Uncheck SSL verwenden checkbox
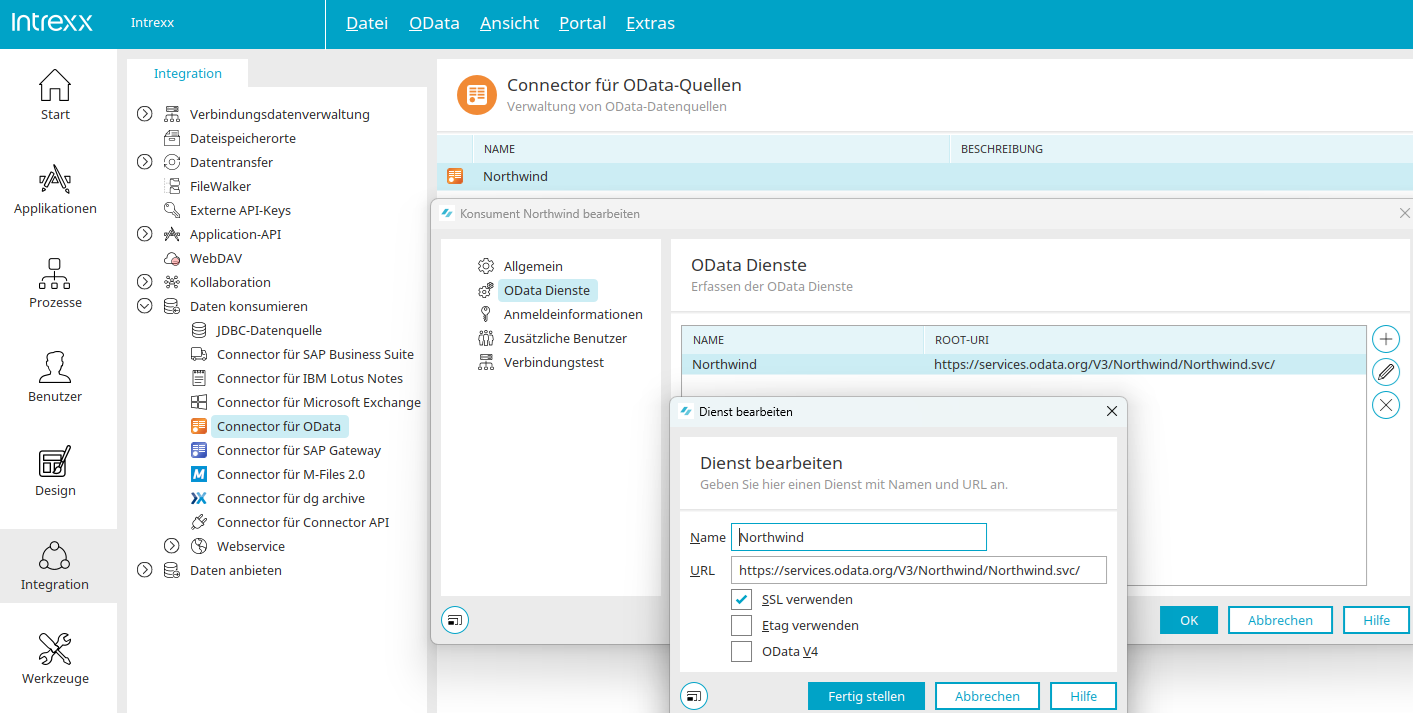The image size is (1413, 713). tap(741, 600)
